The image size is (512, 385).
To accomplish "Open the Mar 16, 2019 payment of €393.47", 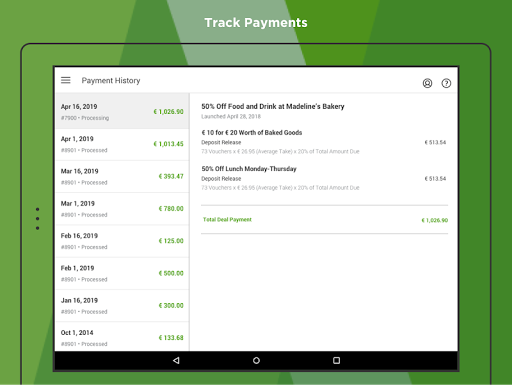I will (122, 177).
